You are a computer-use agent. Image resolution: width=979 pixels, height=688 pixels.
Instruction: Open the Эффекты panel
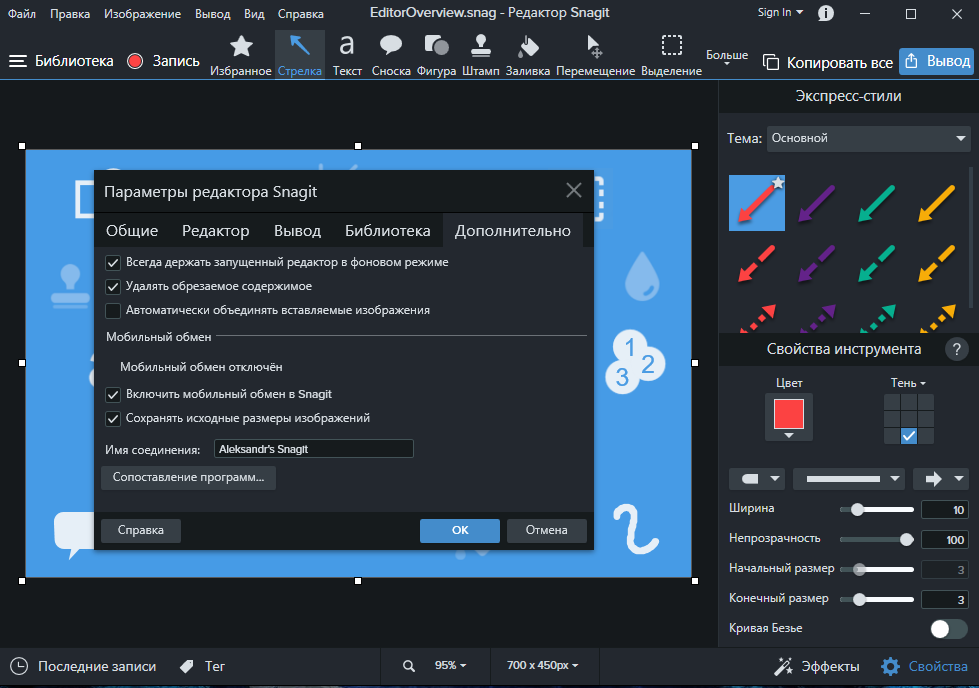817,666
